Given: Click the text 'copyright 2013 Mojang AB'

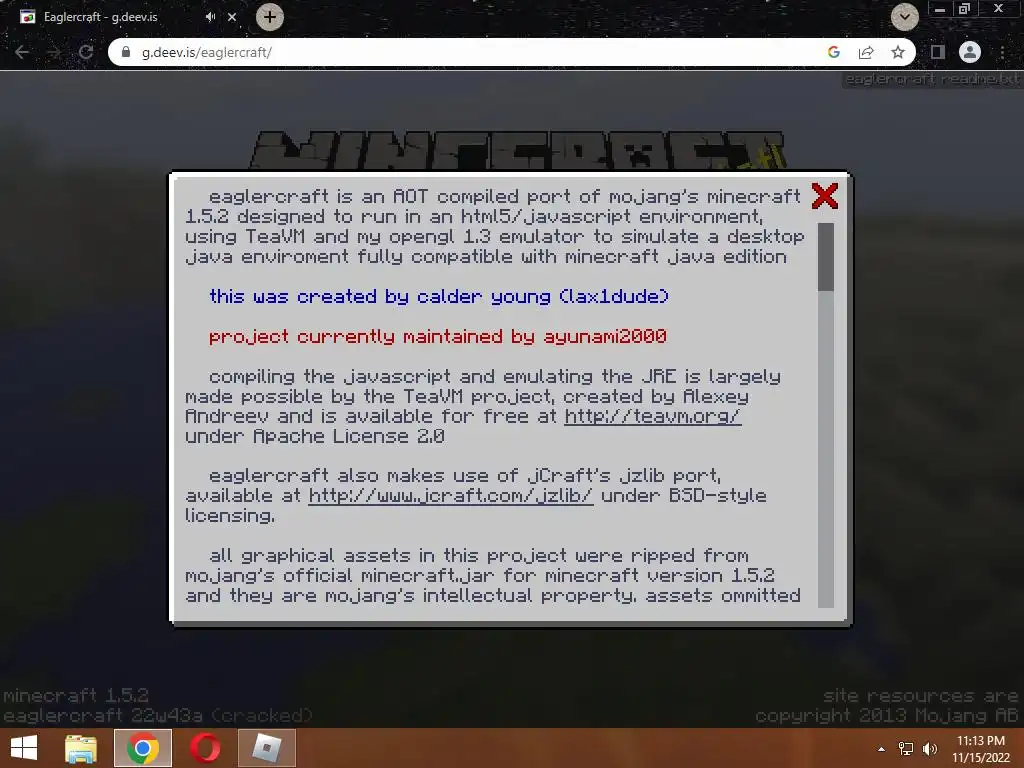Looking at the screenshot, I should 886,716.
